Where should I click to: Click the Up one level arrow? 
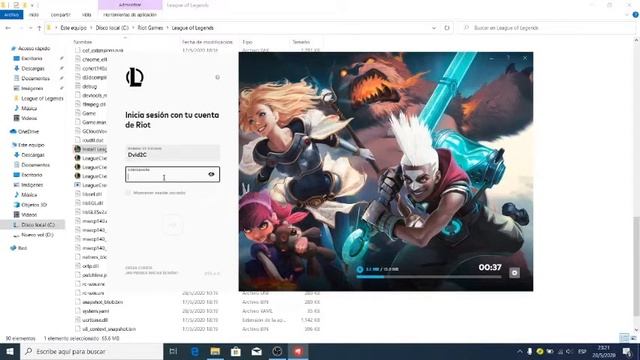coord(39,28)
